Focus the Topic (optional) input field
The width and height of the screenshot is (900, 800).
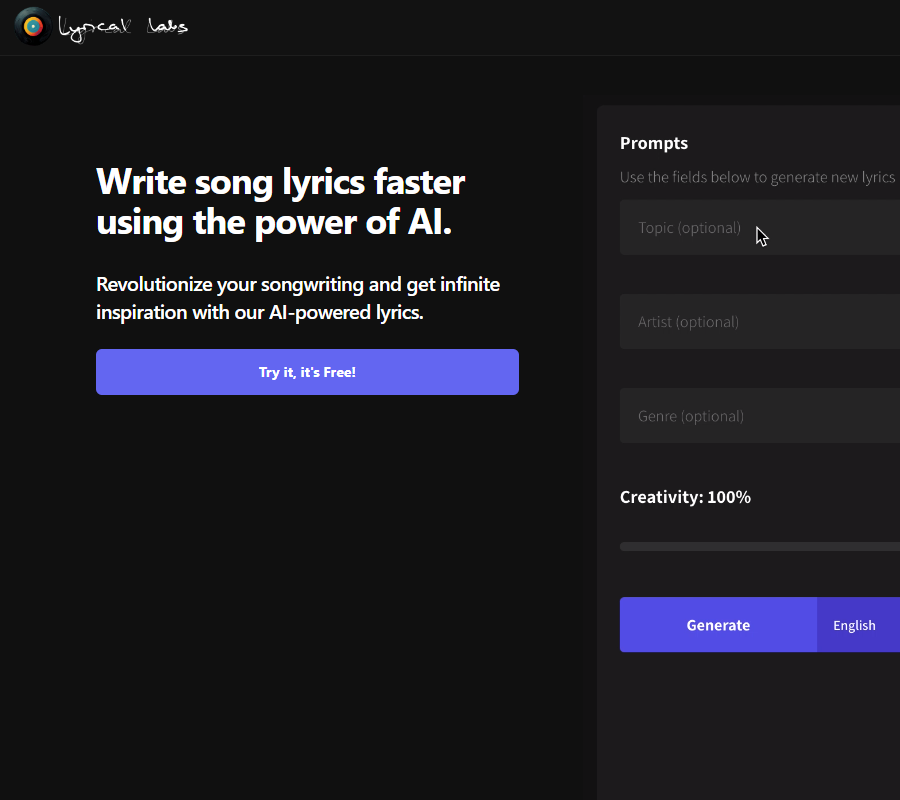(760, 228)
